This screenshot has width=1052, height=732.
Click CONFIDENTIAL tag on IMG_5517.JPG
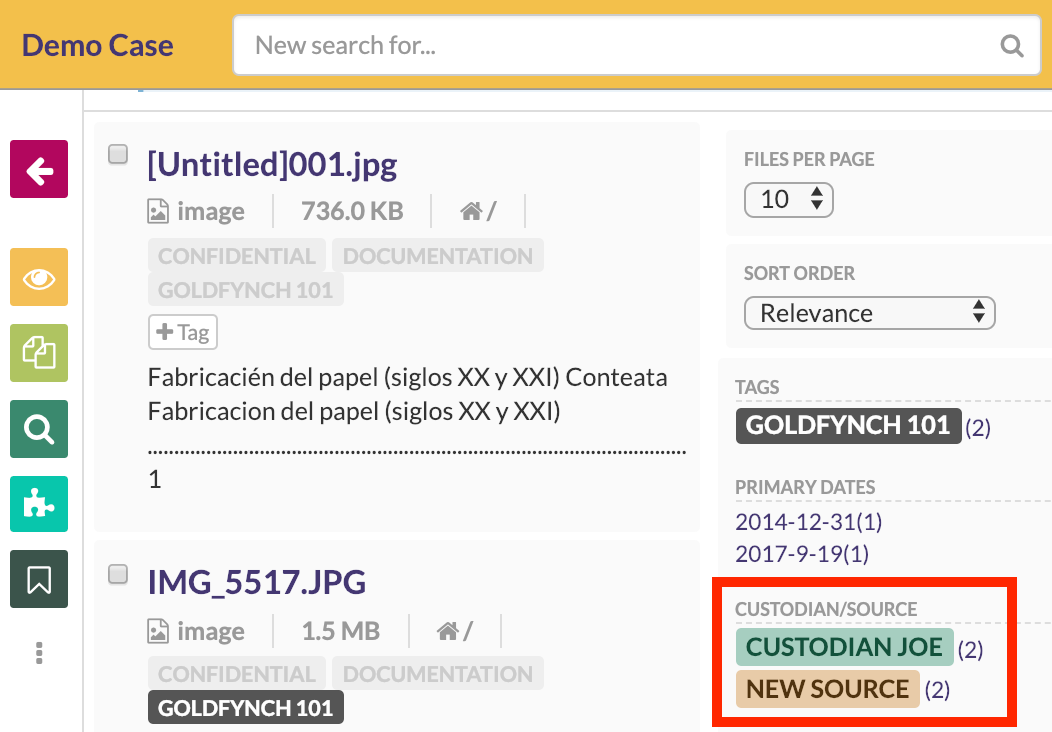(x=237, y=674)
